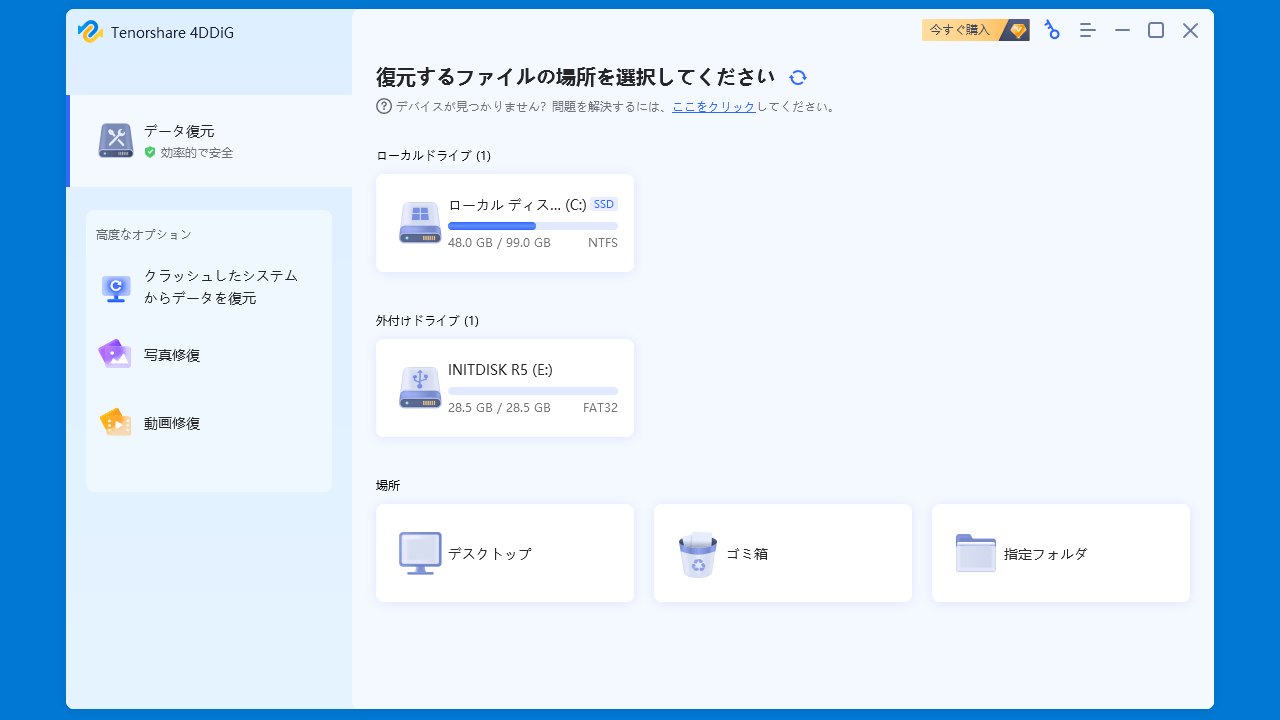Image resolution: width=1280 pixels, height=720 pixels.
Task: Click the 動画修復 video icon
Action: point(115,422)
